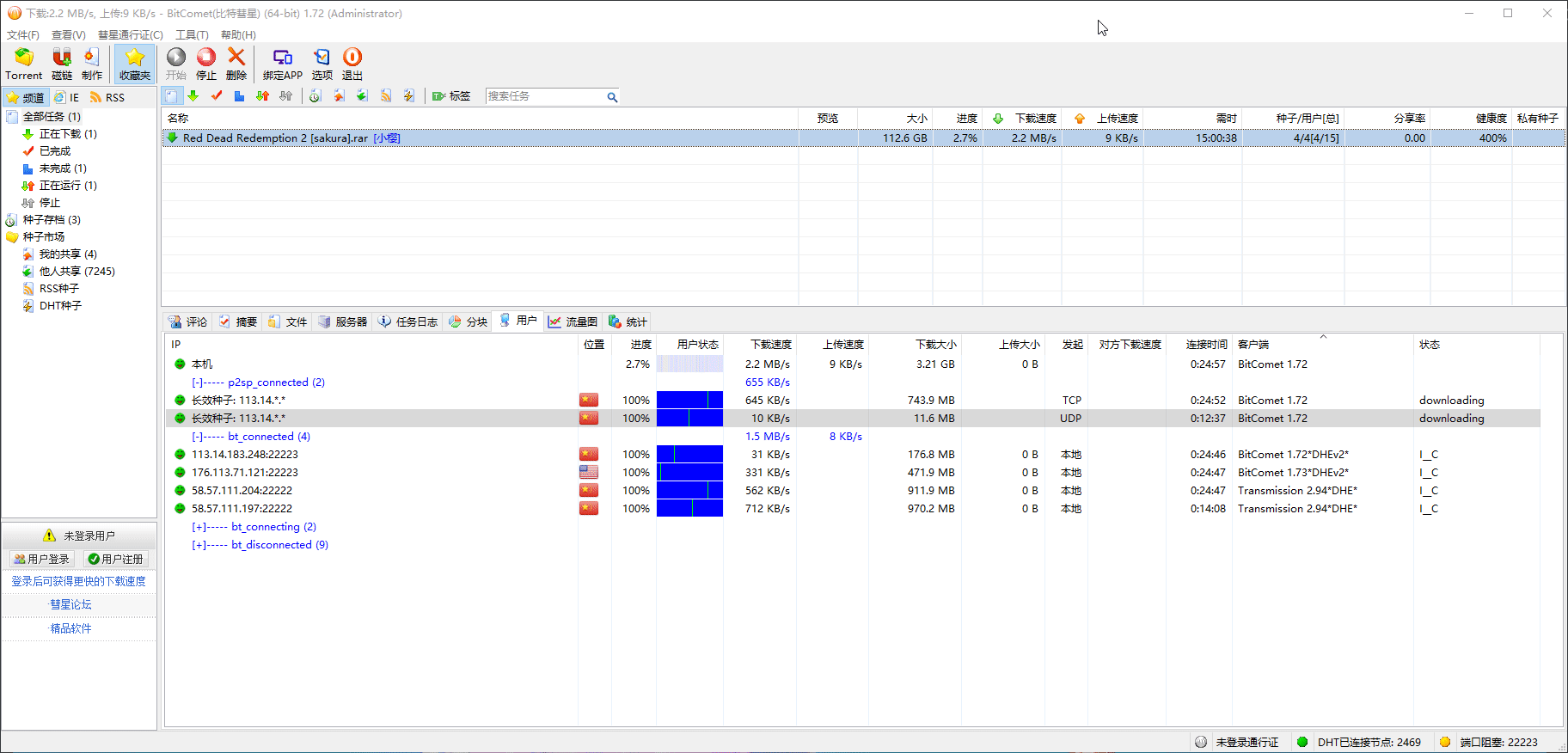Stop the task with 停止 button
Image resolution: width=1568 pixels, height=753 pixels.
click(x=206, y=64)
